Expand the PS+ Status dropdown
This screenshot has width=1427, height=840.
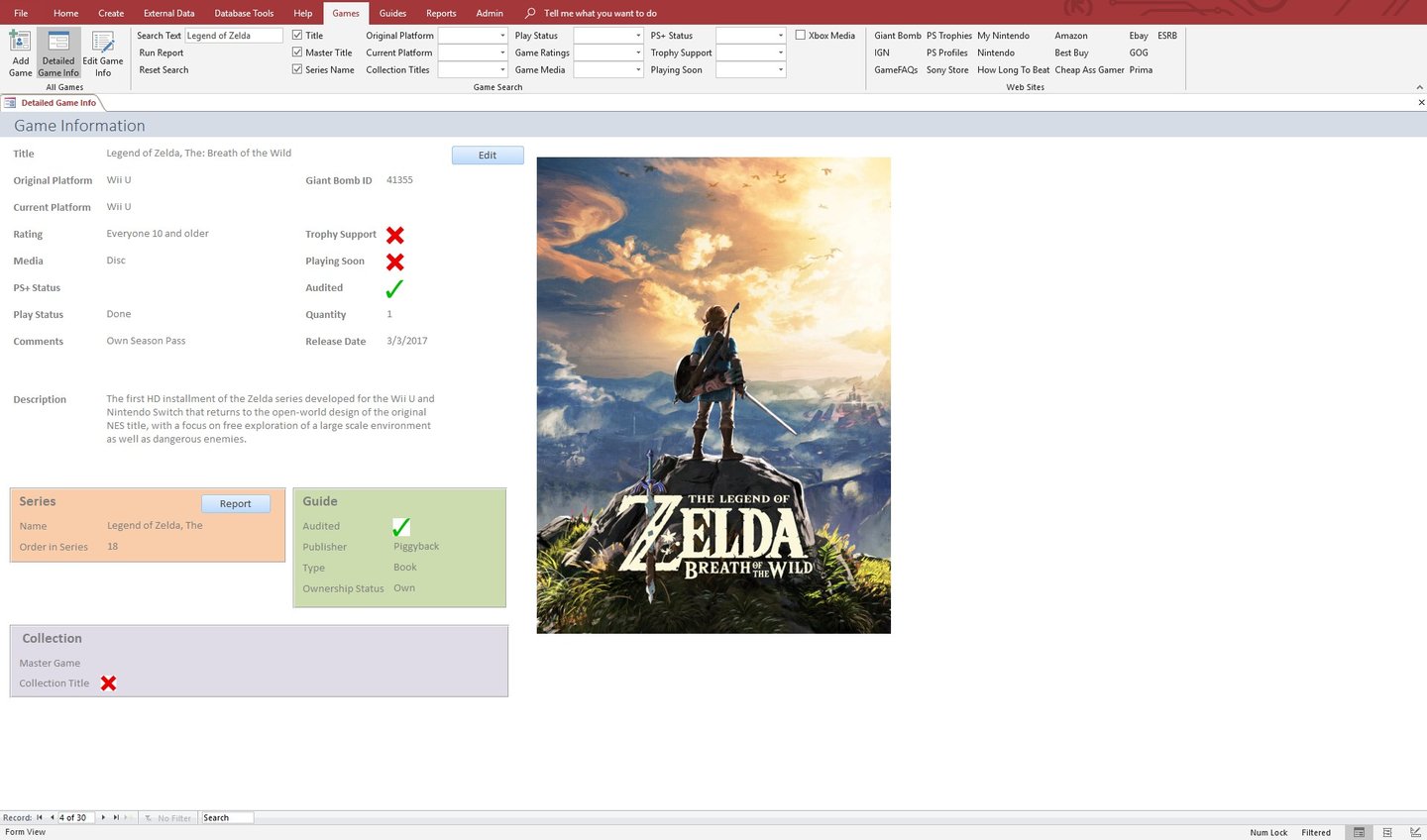[x=781, y=36]
